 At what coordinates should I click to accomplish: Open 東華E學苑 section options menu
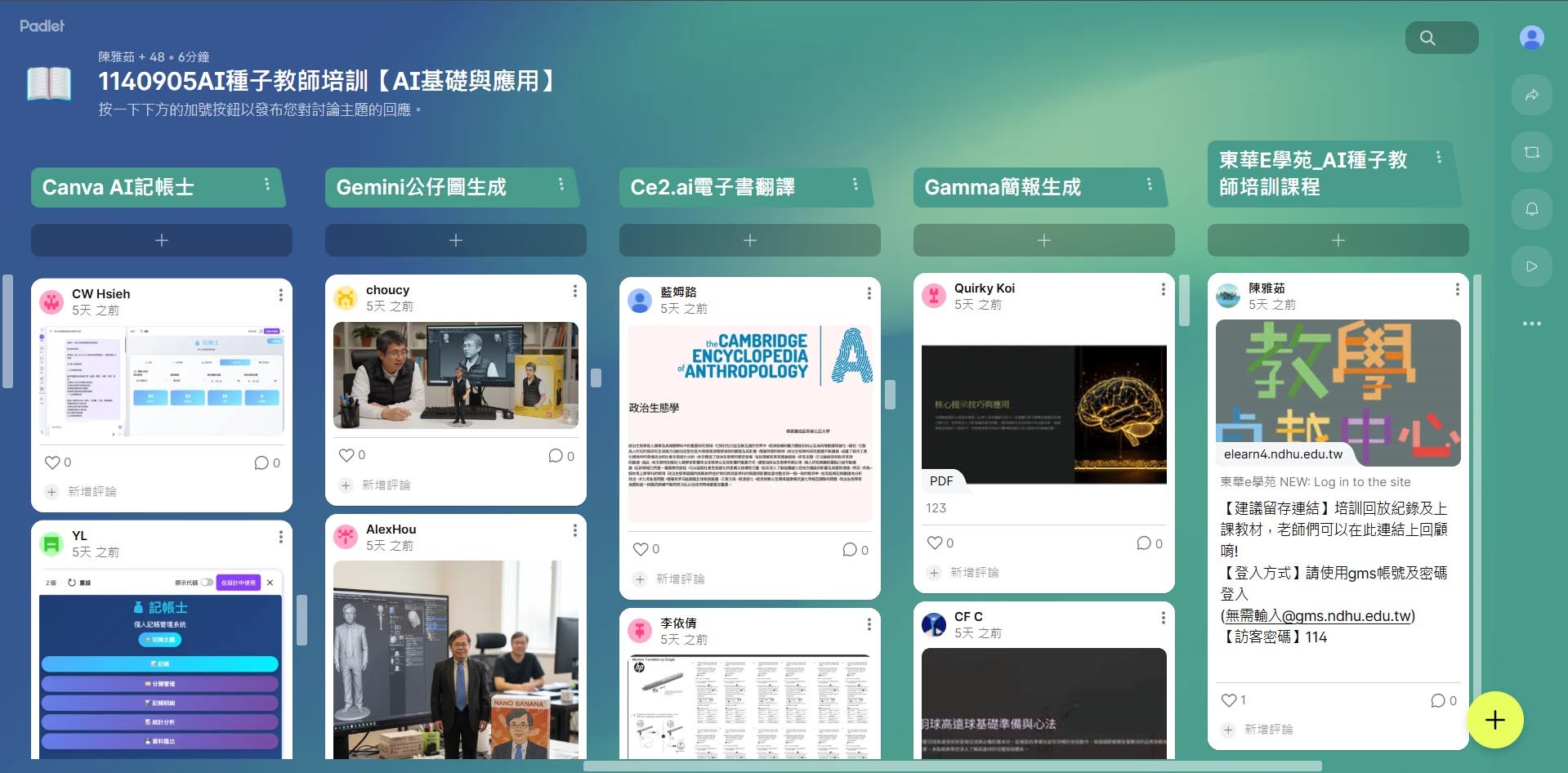(1438, 157)
